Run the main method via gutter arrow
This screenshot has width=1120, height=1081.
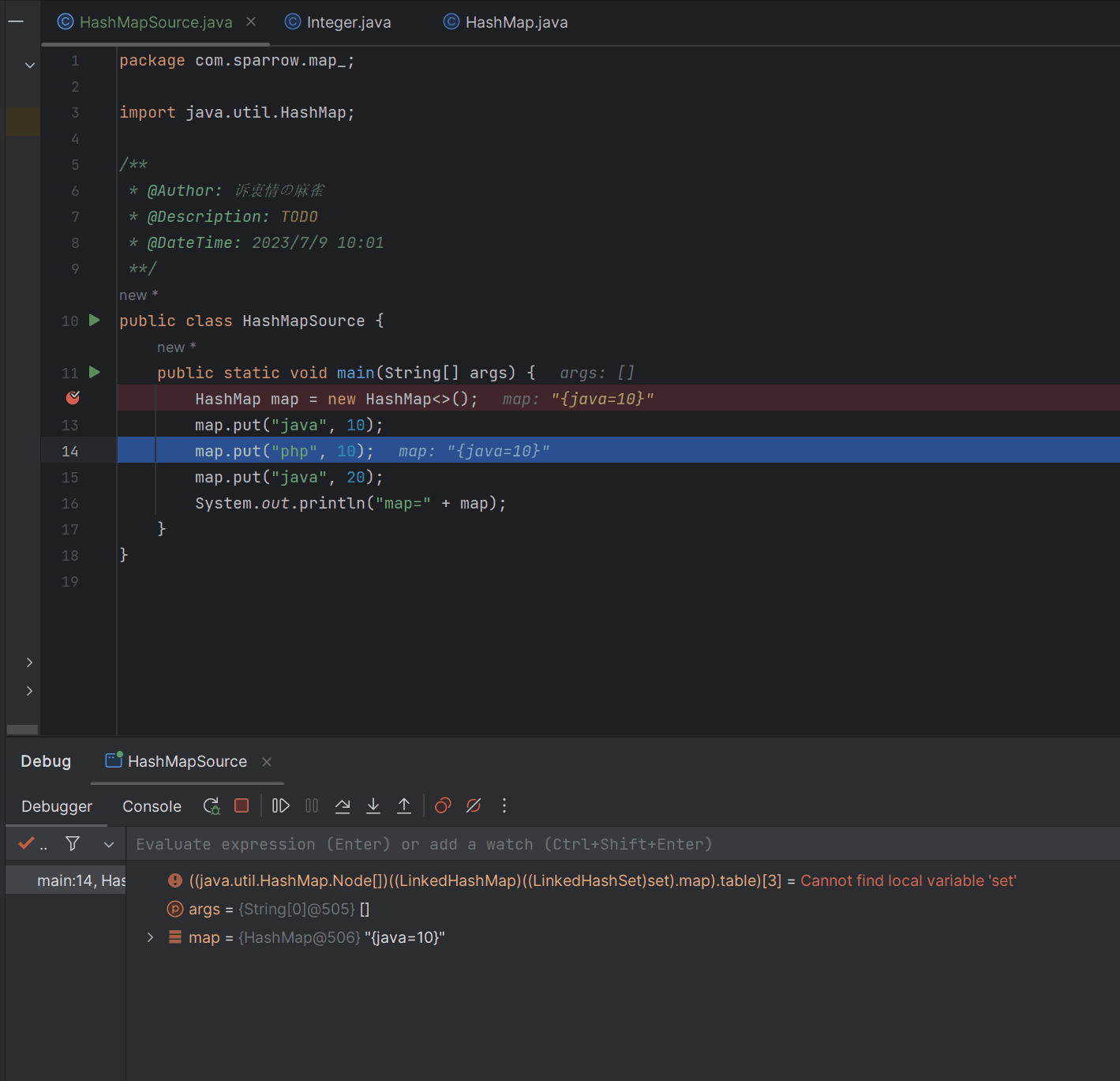pyautogui.click(x=95, y=372)
